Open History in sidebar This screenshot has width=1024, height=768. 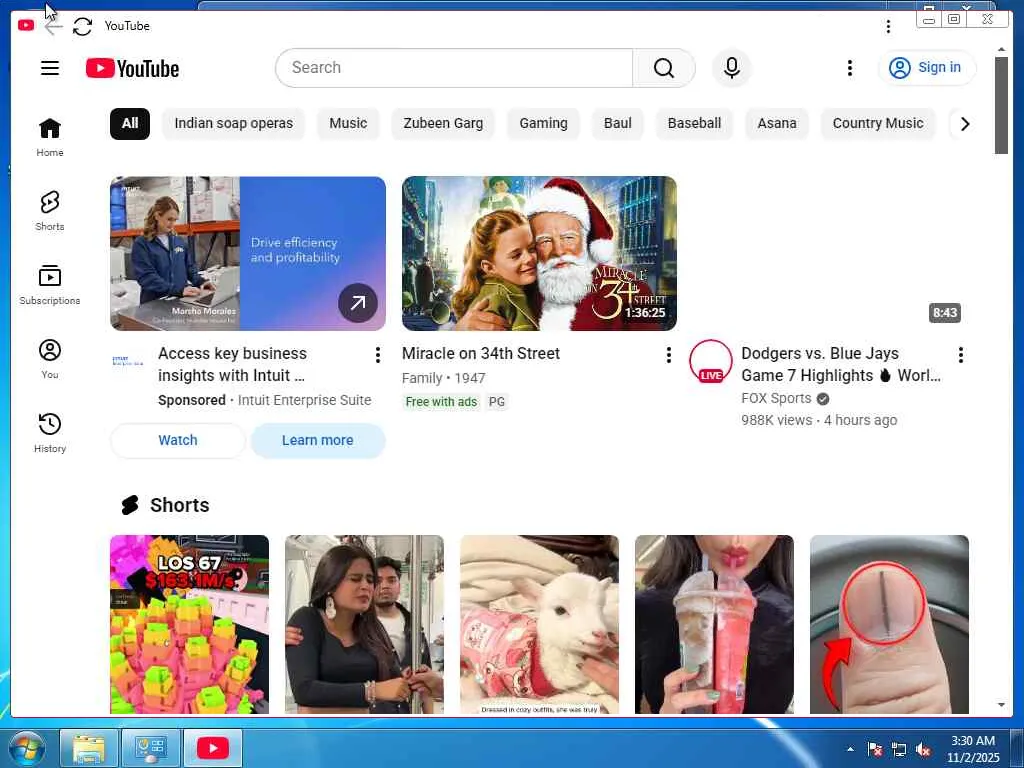pyautogui.click(x=50, y=433)
